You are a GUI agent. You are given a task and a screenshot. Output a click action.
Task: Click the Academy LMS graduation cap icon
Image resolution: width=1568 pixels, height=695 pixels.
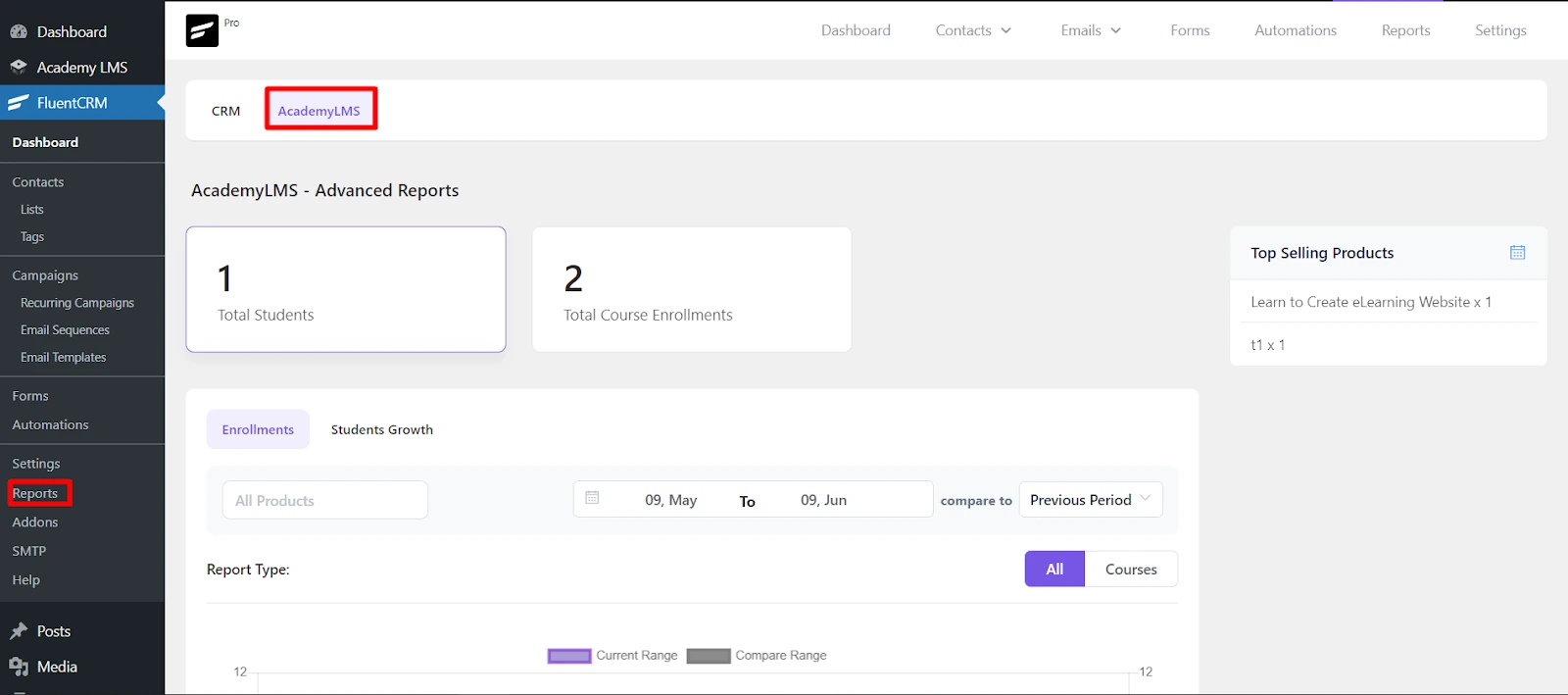[x=19, y=67]
